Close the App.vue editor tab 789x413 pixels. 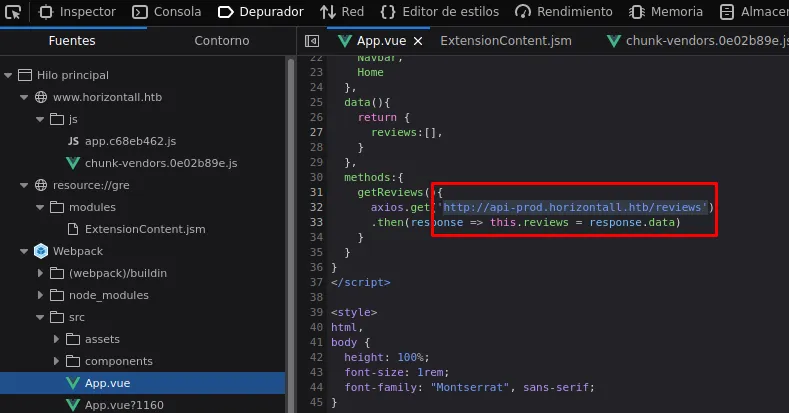point(418,41)
